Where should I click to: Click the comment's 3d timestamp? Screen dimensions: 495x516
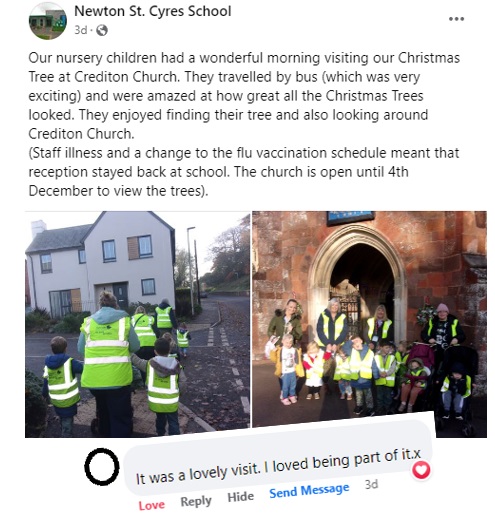point(371,484)
